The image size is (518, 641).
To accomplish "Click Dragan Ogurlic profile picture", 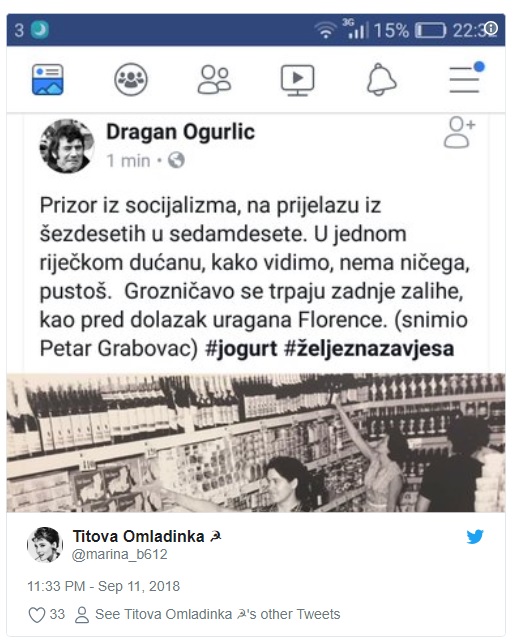I will pyautogui.click(x=67, y=146).
